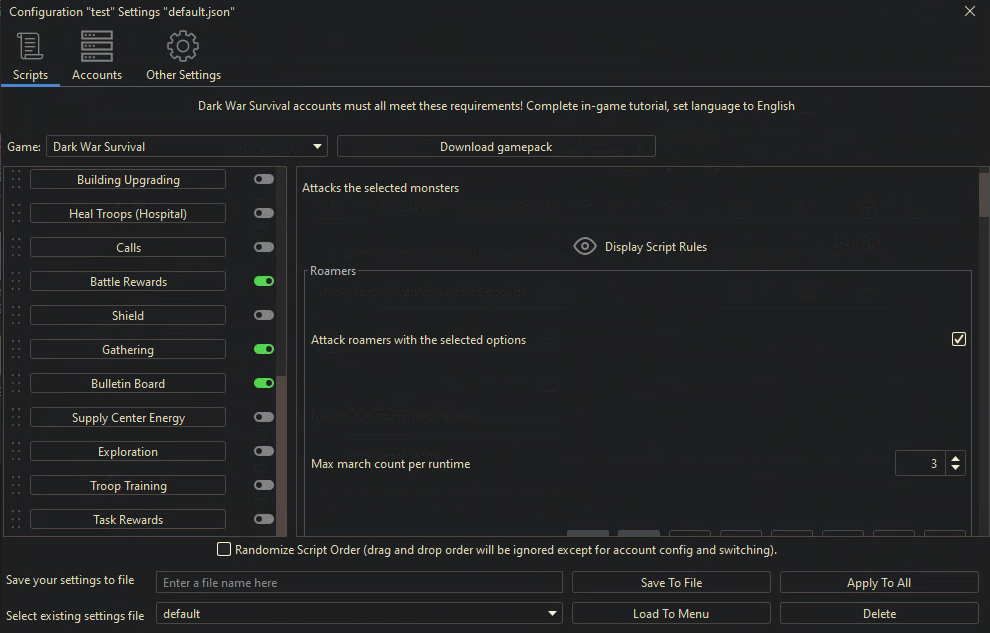Disable the Battle Rewards toggle

[264, 282]
